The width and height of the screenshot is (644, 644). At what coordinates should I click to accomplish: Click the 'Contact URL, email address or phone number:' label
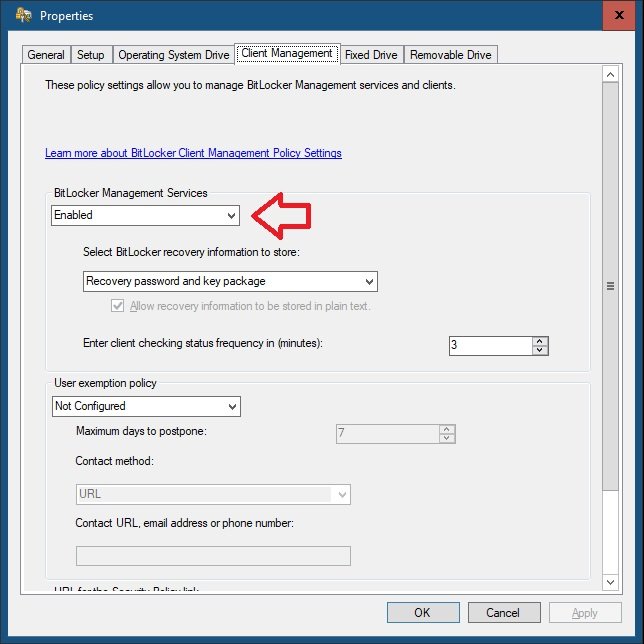click(x=184, y=523)
